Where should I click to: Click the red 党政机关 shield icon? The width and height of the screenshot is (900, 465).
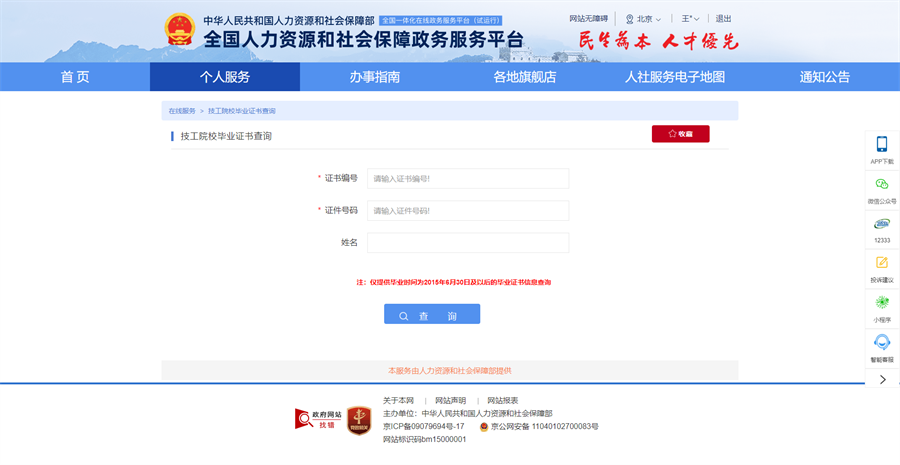[359, 420]
